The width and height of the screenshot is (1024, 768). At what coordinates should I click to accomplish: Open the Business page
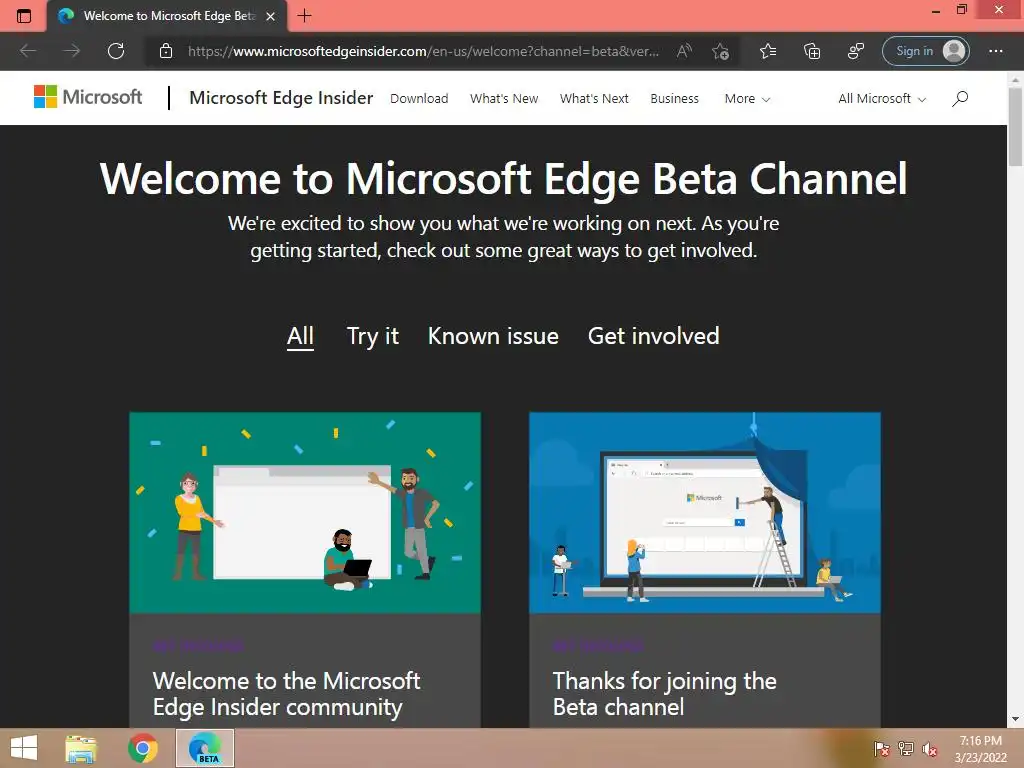tap(675, 99)
